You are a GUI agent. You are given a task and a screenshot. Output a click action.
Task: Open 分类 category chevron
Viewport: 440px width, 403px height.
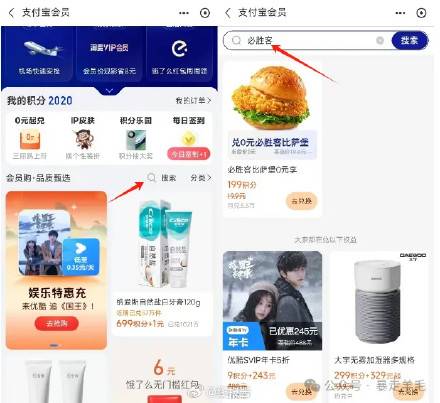coord(201,178)
